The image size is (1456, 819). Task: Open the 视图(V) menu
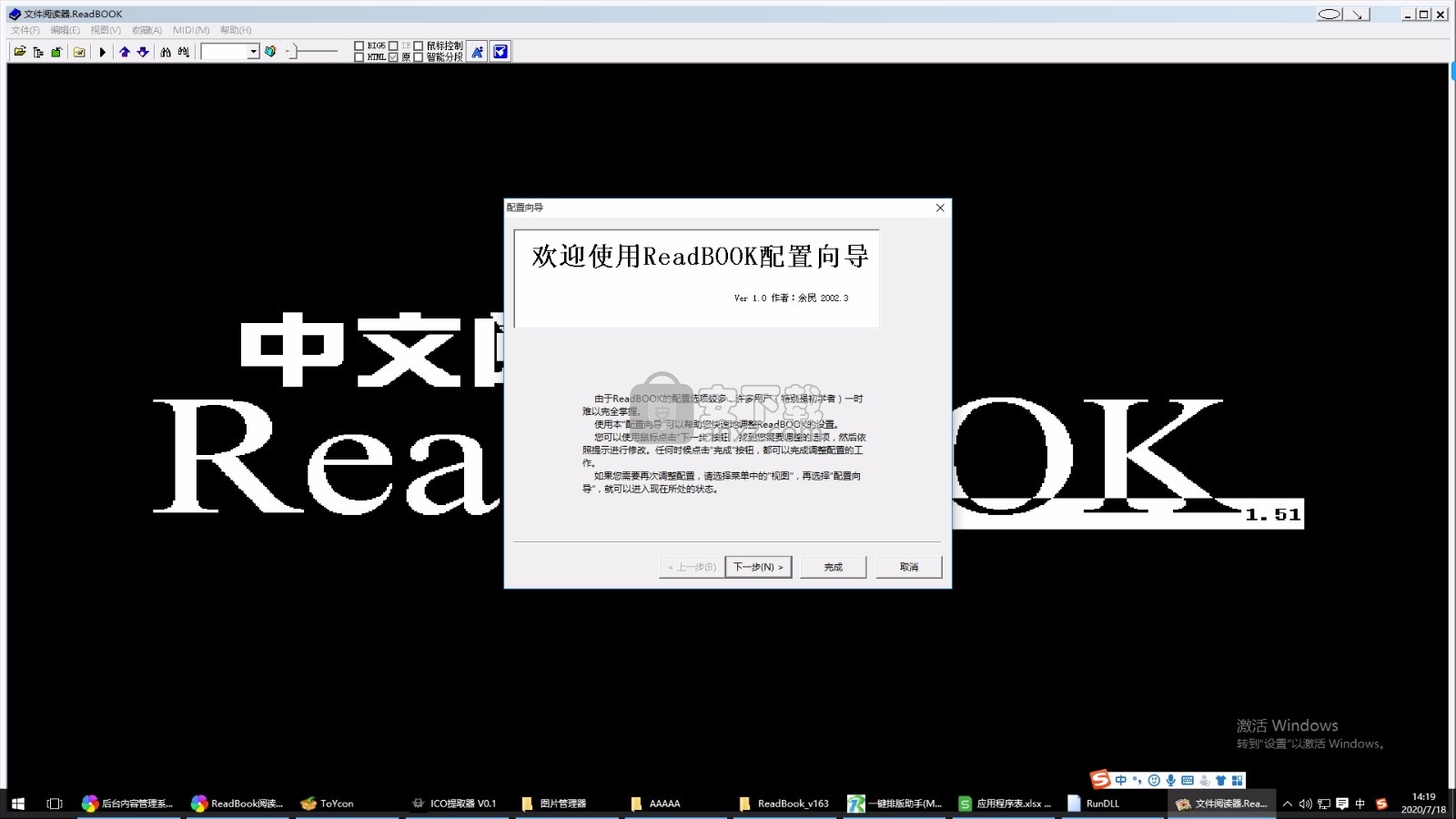[106, 30]
